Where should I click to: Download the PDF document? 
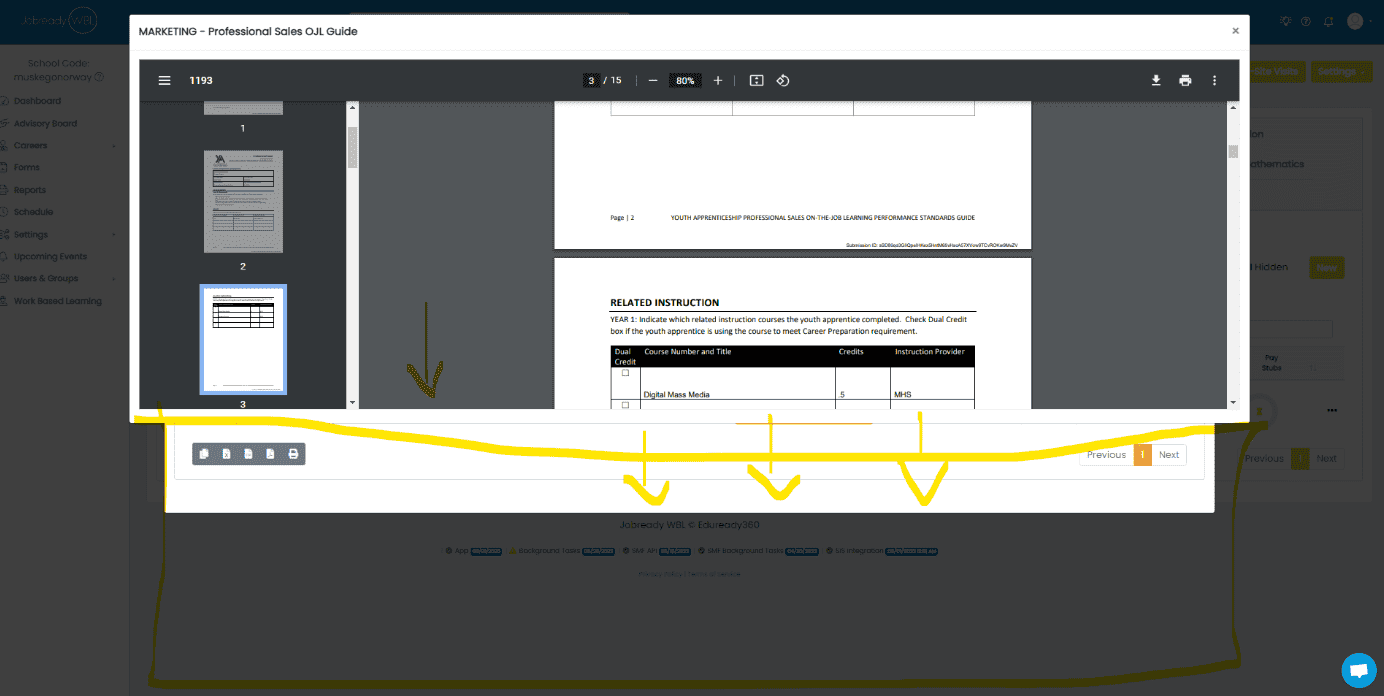click(x=1156, y=81)
